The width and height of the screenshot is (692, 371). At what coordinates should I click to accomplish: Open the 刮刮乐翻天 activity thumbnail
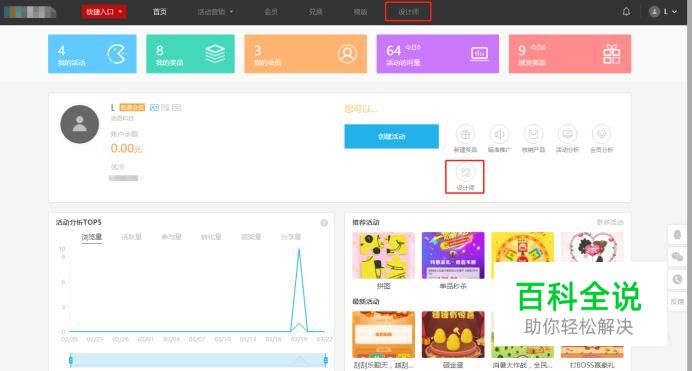point(384,334)
